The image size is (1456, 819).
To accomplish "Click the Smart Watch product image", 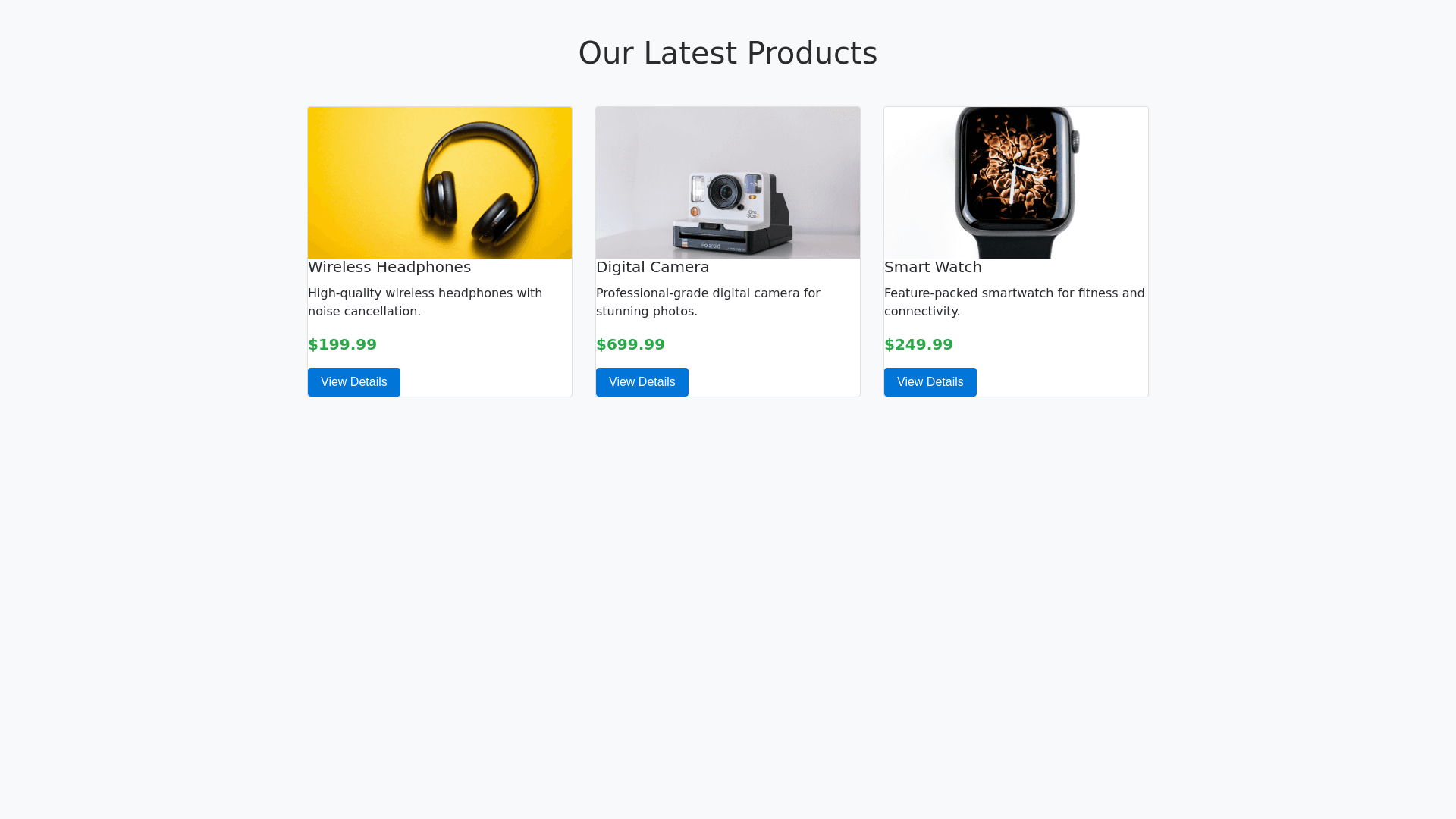I will pyautogui.click(x=1016, y=182).
